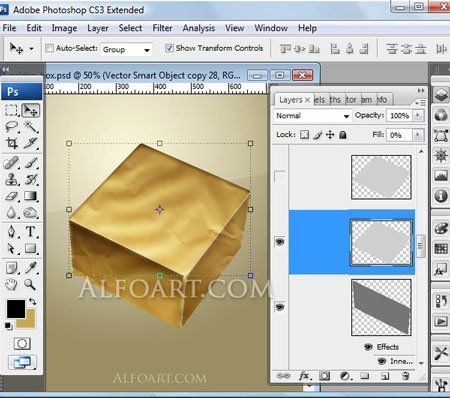Reset default foreground and background colors

coord(8,326)
